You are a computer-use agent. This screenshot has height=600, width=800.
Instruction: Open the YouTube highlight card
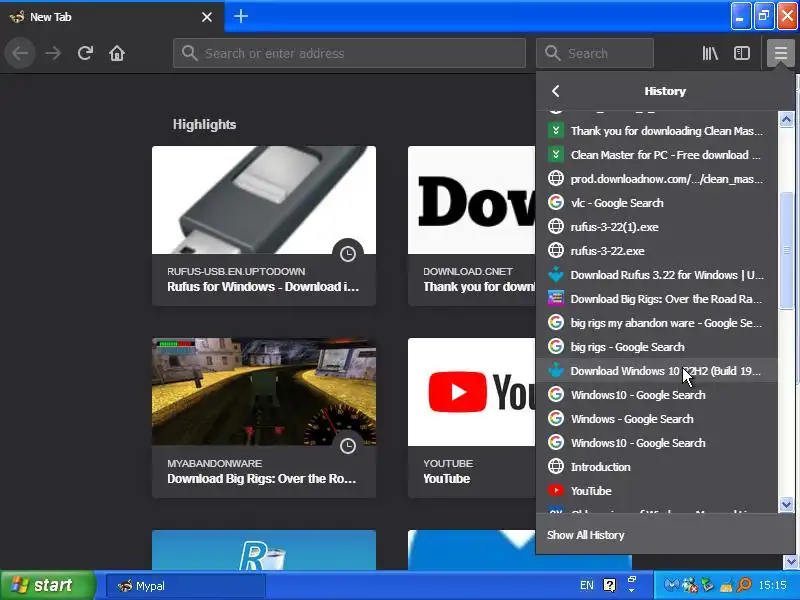click(x=471, y=418)
